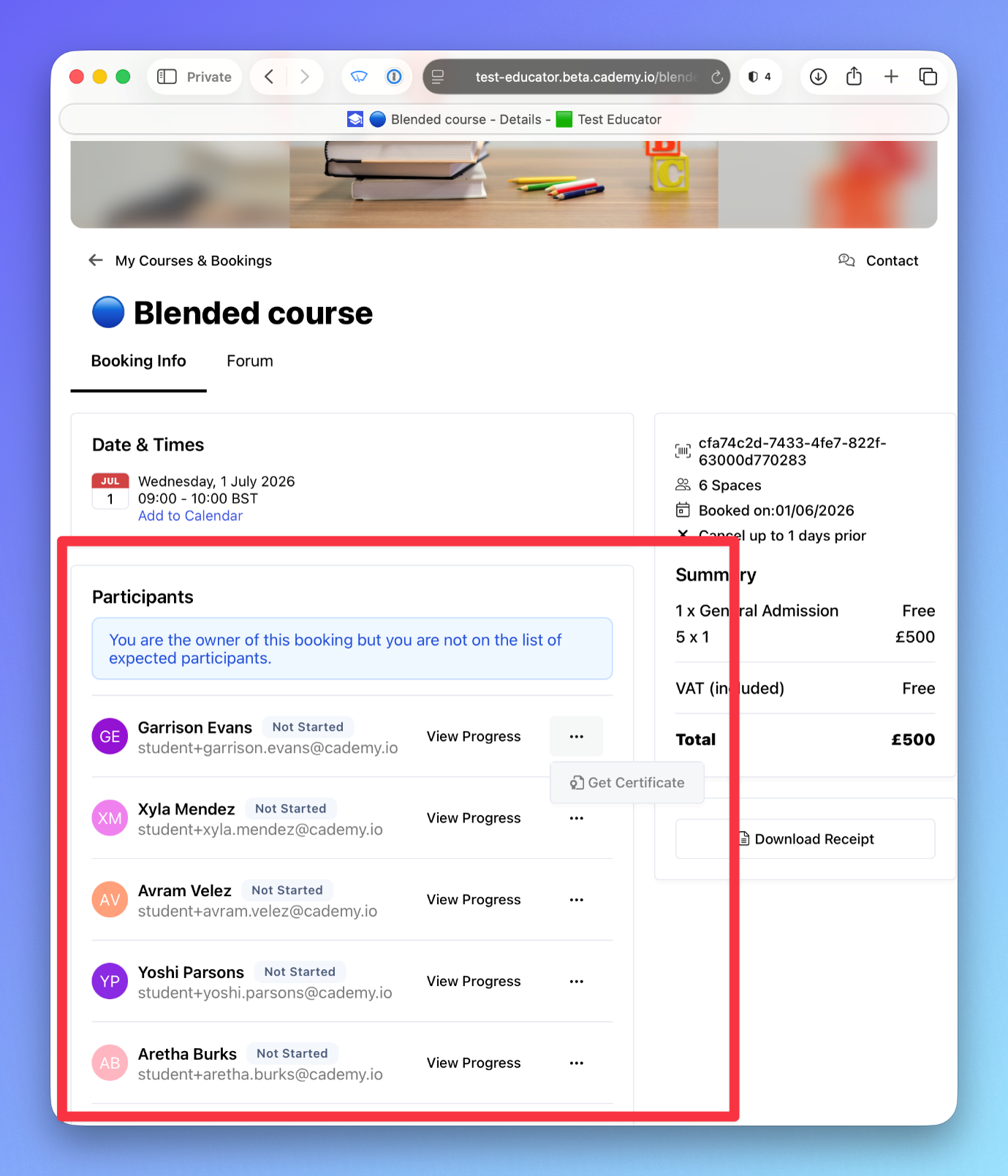1008x1176 pixels.
Task: Click the Safari downloads icon
Action: tap(819, 77)
